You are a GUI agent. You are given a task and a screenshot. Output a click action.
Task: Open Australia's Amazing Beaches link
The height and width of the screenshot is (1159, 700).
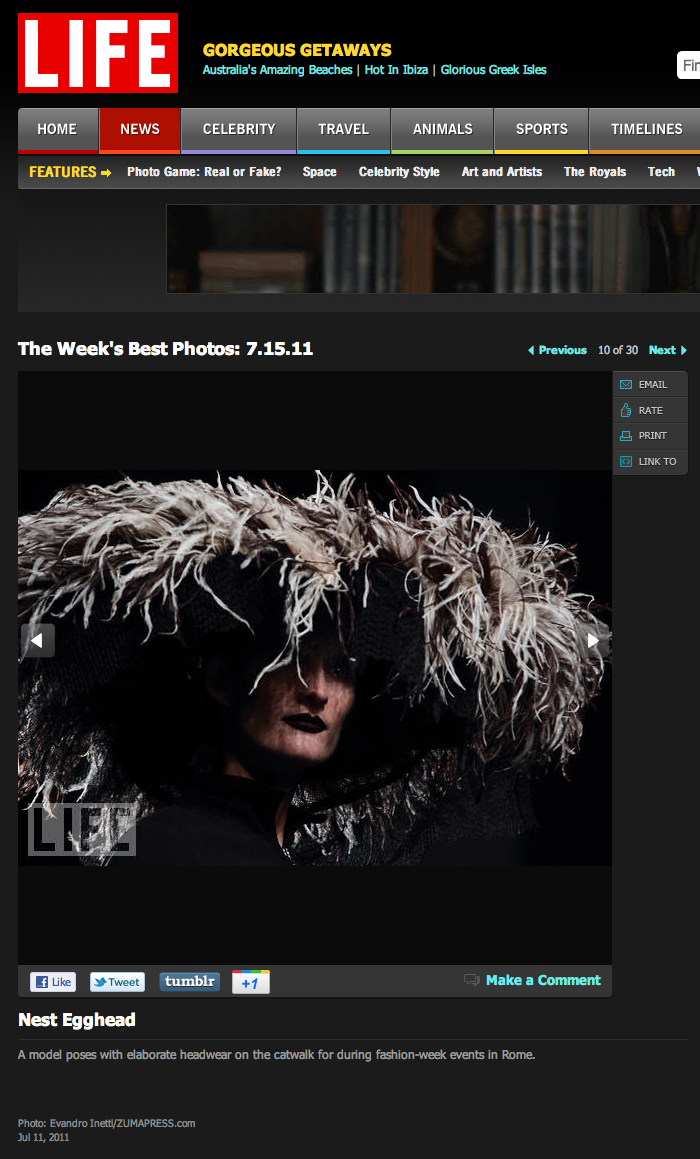click(277, 70)
